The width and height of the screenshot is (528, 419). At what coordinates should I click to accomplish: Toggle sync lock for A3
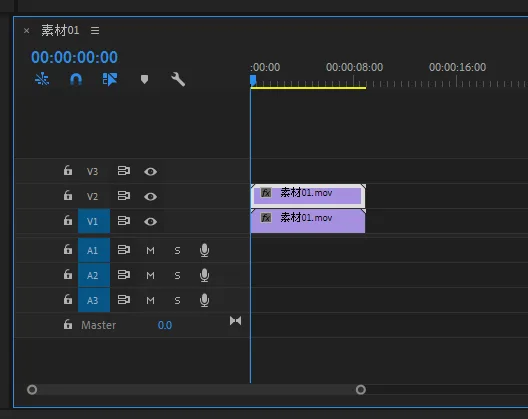124,300
